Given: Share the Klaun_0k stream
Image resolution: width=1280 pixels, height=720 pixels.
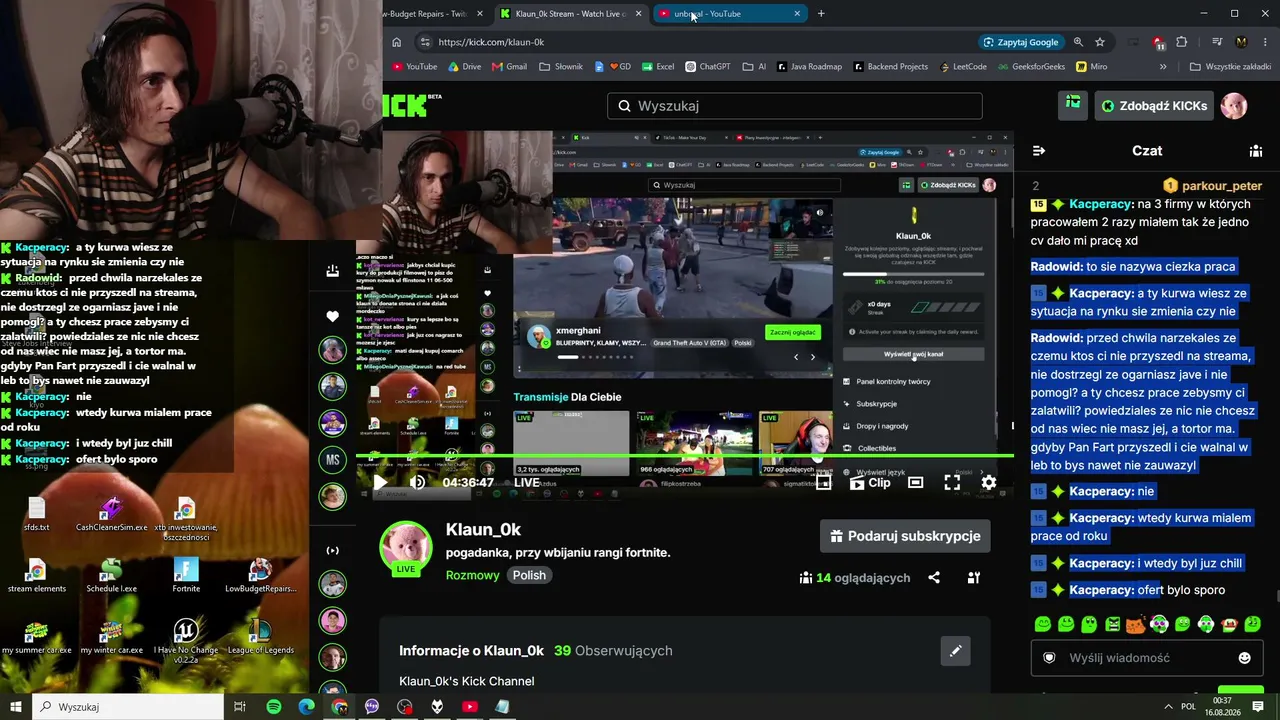Looking at the screenshot, I should 934,577.
